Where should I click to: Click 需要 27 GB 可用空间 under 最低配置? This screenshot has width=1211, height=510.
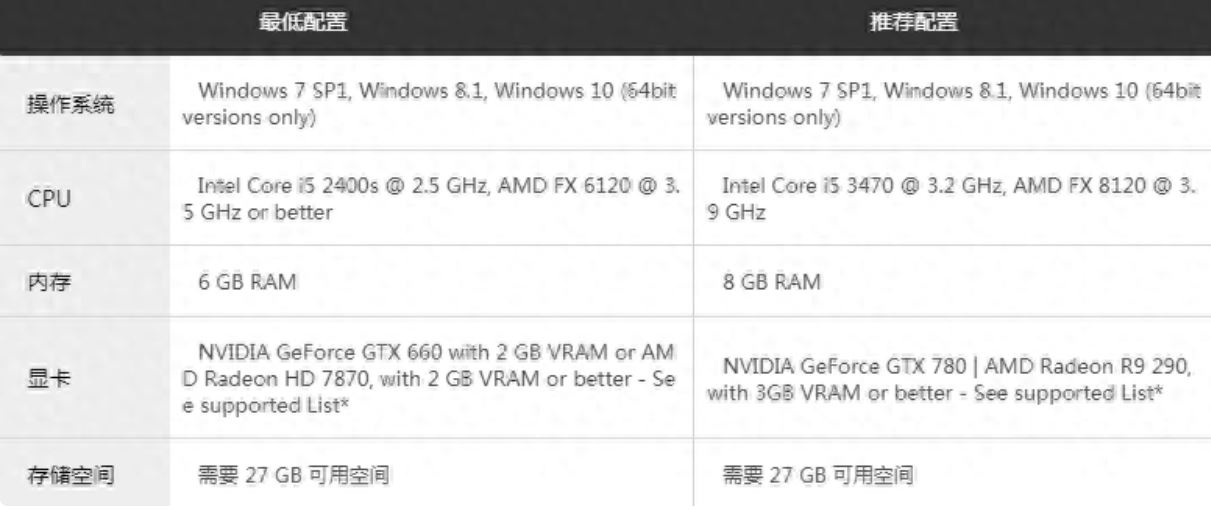(293, 473)
